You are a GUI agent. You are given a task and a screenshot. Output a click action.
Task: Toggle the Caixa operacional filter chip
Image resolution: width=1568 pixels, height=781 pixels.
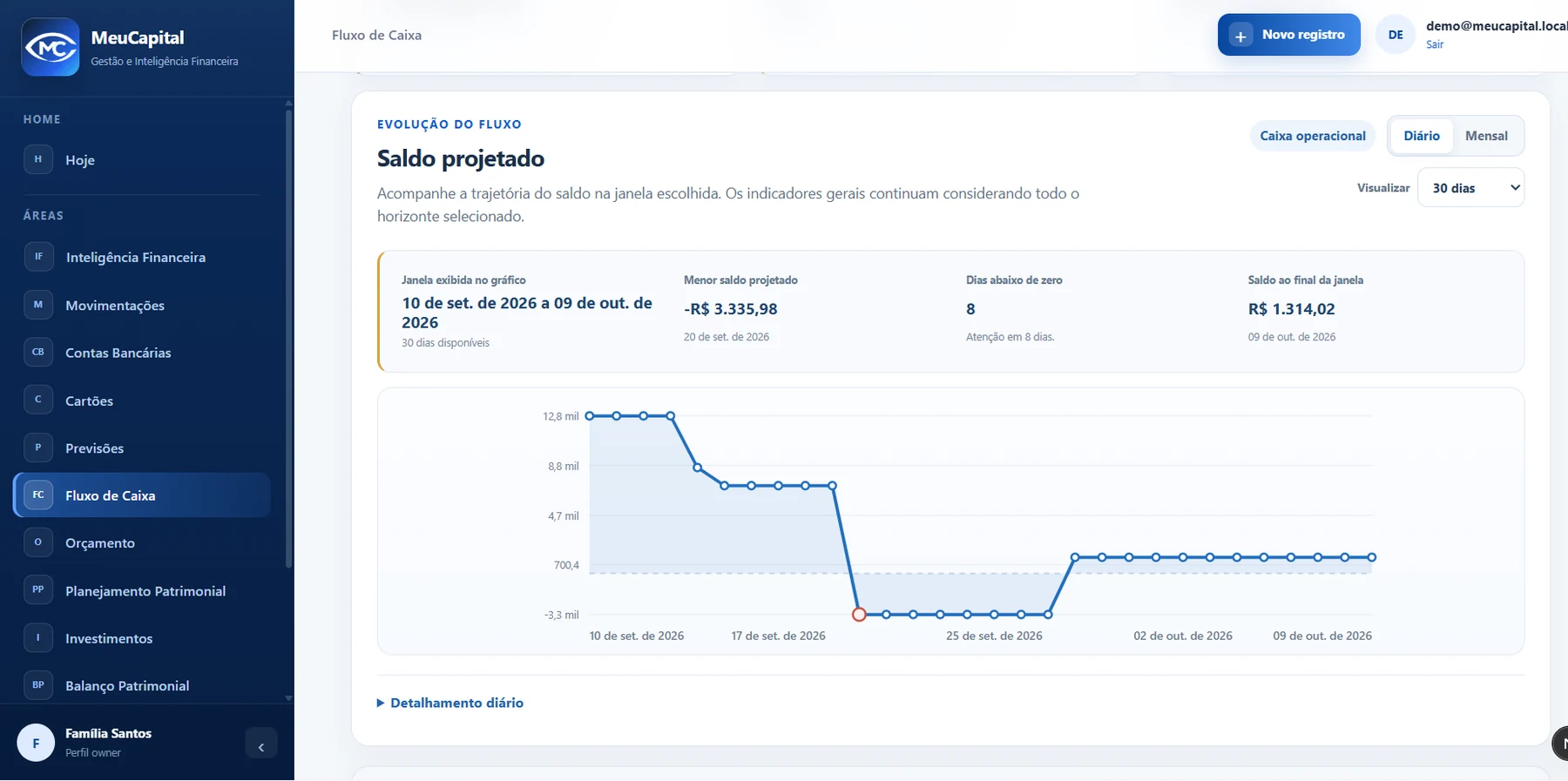coord(1313,136)
